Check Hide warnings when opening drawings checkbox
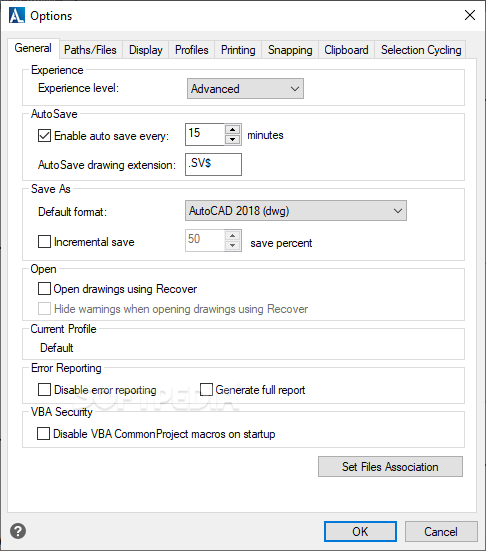This screenshot has width=486, height=551. point(44,309)
